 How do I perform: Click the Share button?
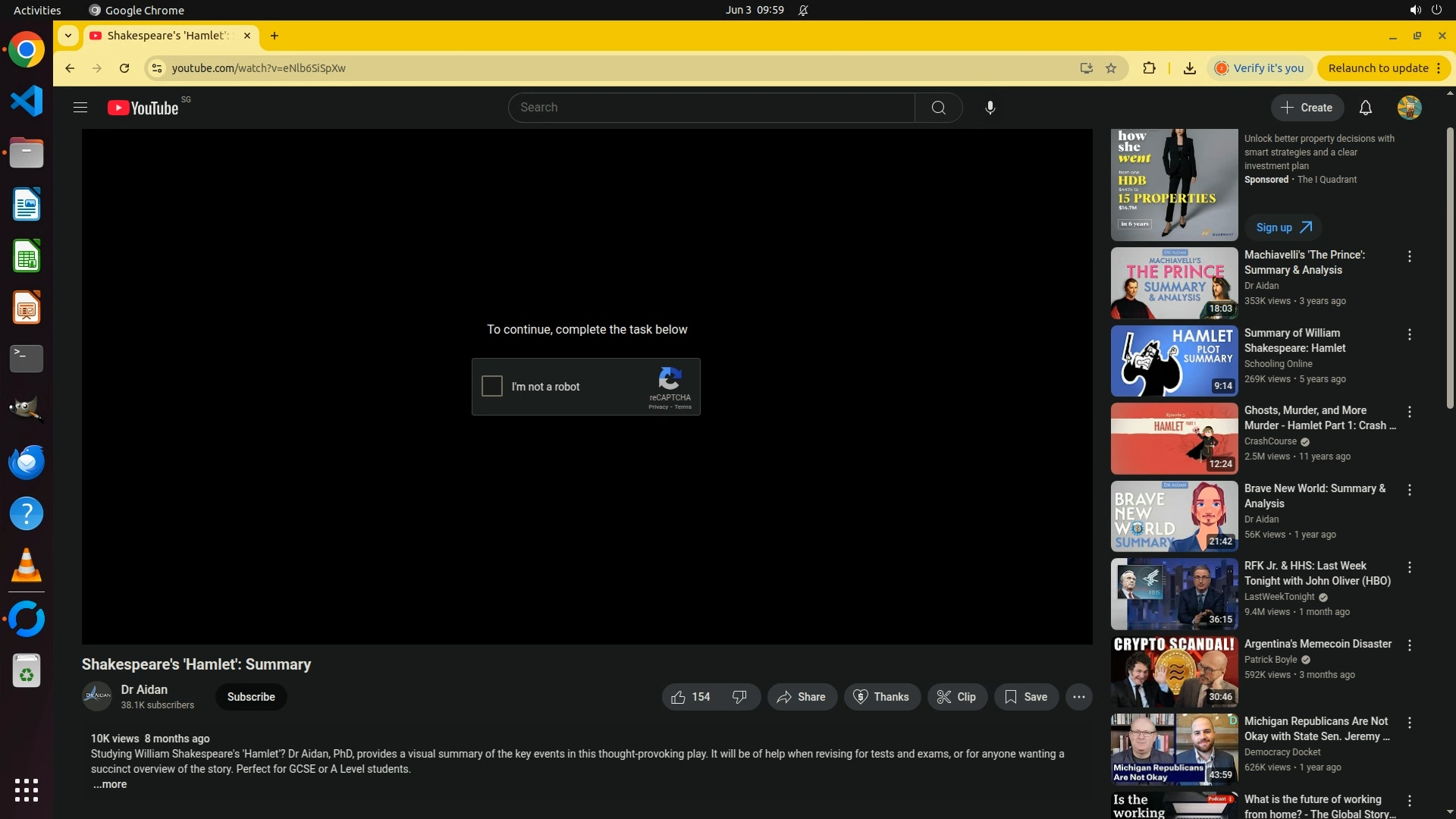click(x=802, y=697)
